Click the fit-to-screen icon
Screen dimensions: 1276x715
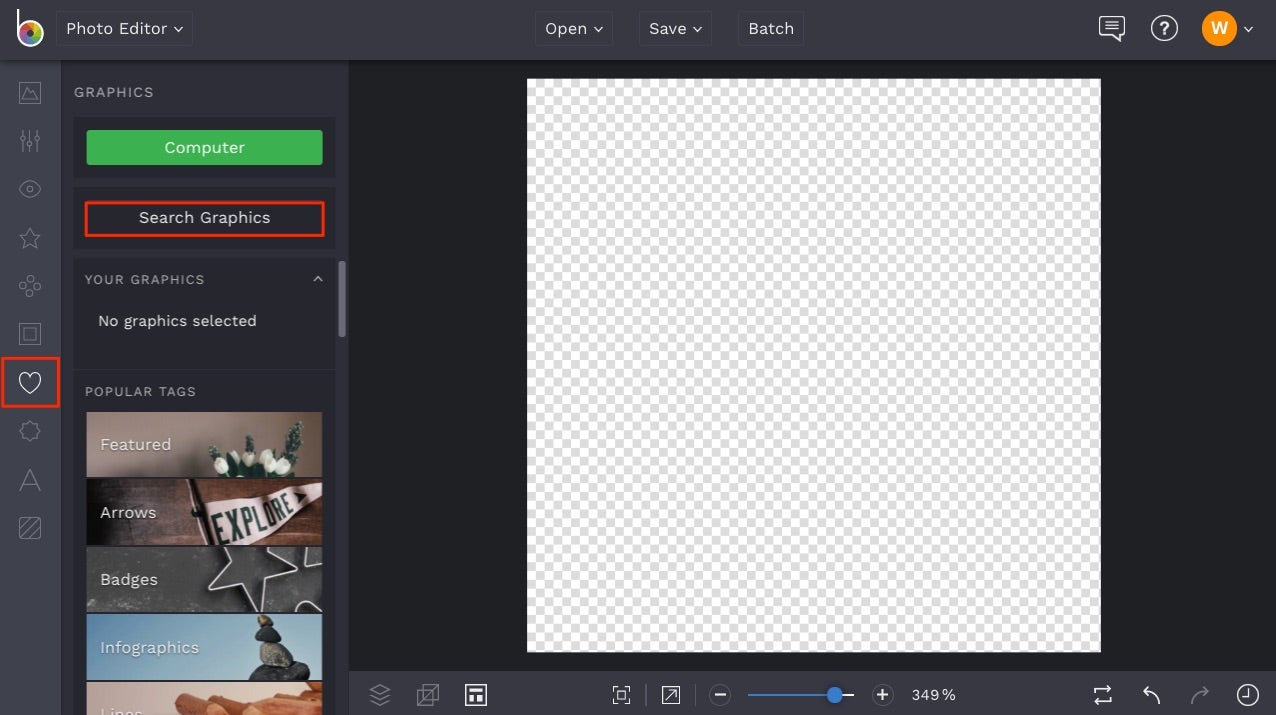pyautogui.click(x=621, y=694)
